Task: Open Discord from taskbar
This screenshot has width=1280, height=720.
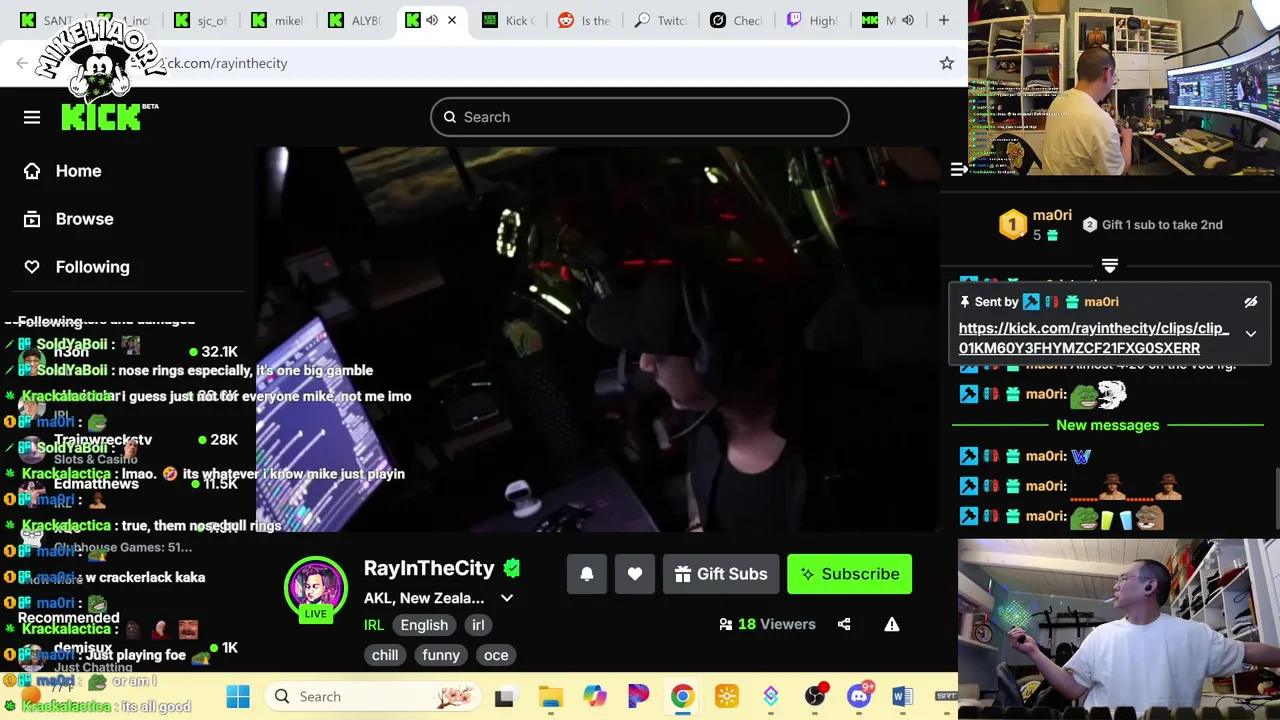Action: [x=859, y=697]
